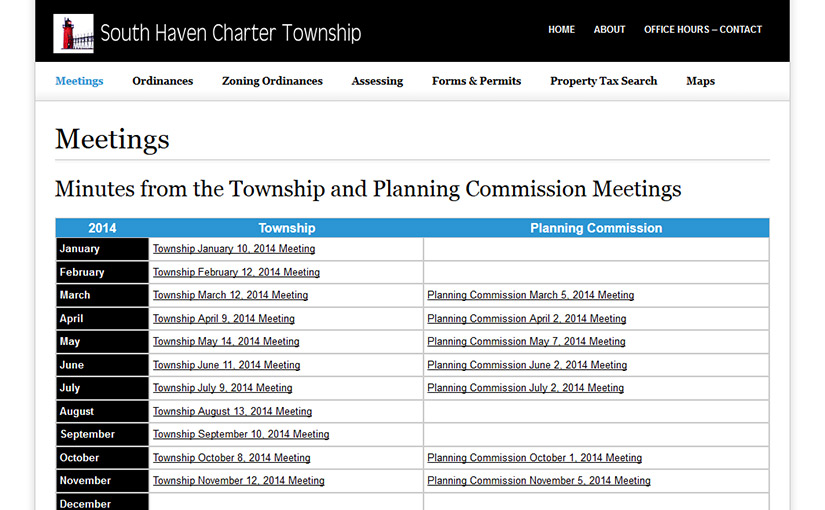Open Township January 10, 2014 Meeting minutes
825x510 pixels.
tap(234, 249)
